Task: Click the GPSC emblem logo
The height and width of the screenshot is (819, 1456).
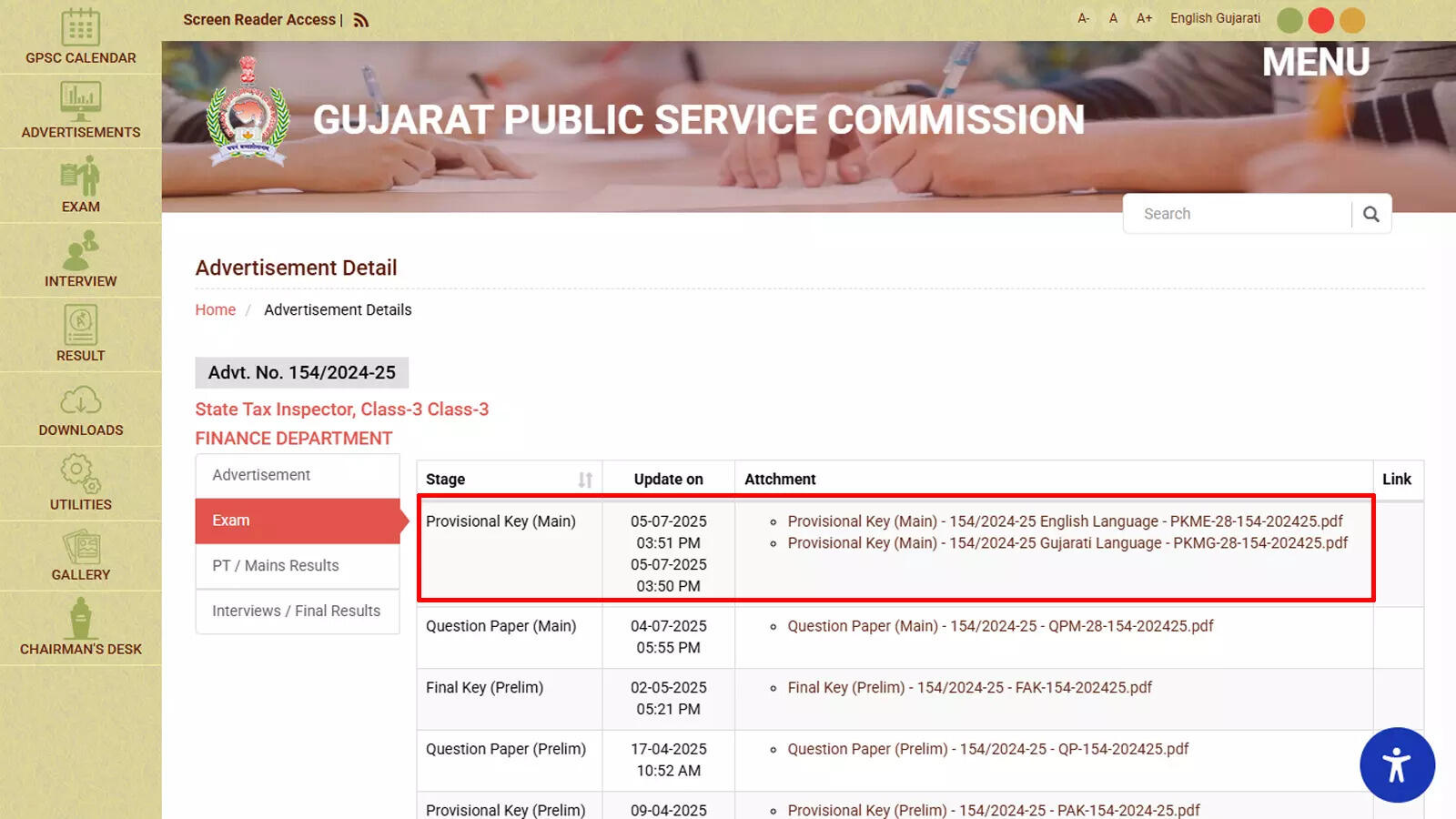Action: 248,113
